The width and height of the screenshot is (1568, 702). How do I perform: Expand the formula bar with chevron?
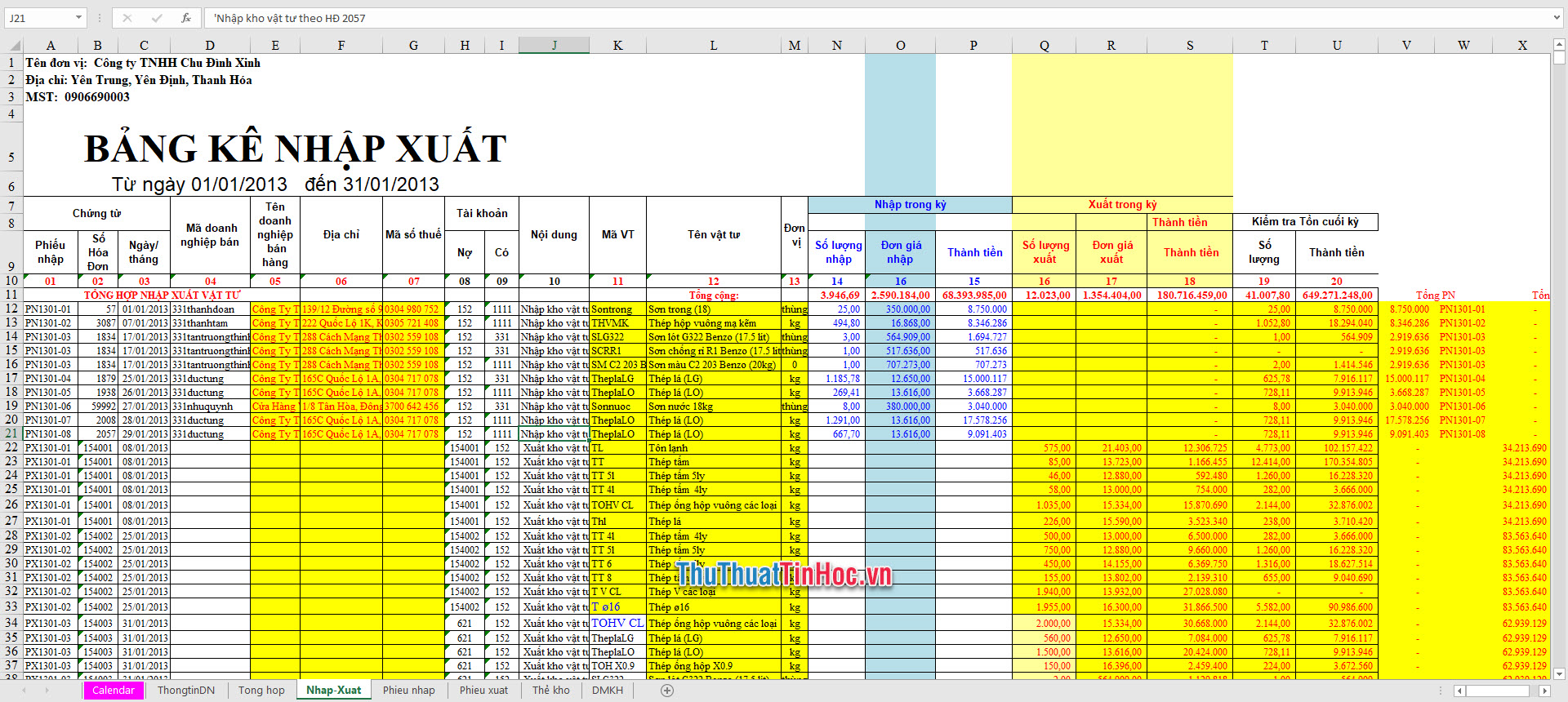(1557, 18)
